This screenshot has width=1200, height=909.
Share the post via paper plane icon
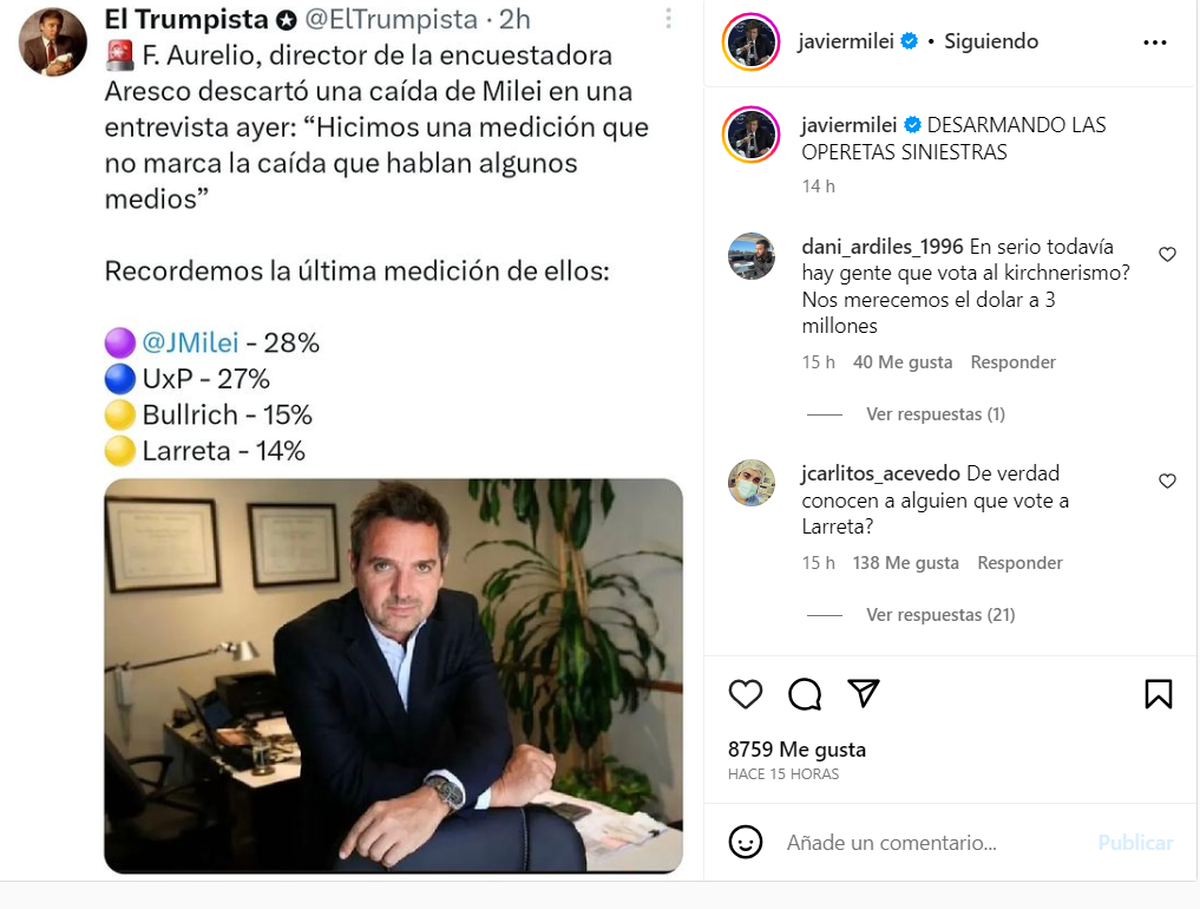point(863,693)
